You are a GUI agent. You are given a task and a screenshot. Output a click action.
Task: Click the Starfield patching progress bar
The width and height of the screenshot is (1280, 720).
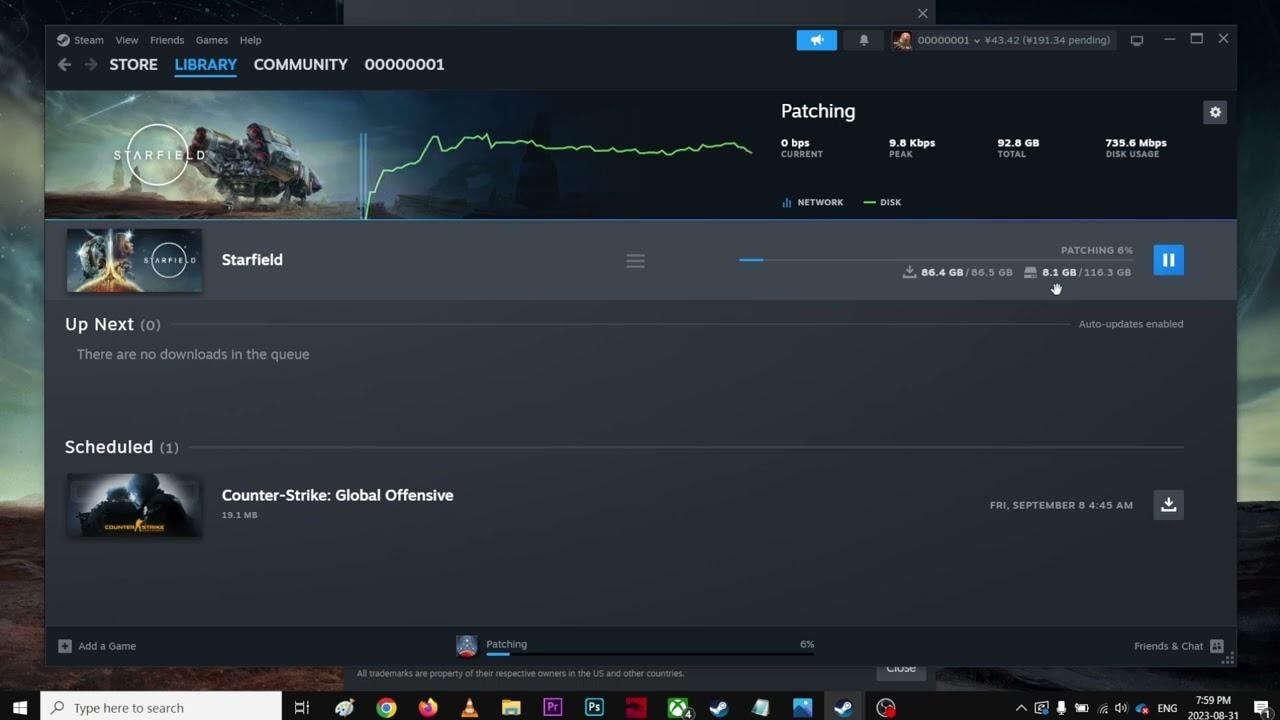pos(936,260)
